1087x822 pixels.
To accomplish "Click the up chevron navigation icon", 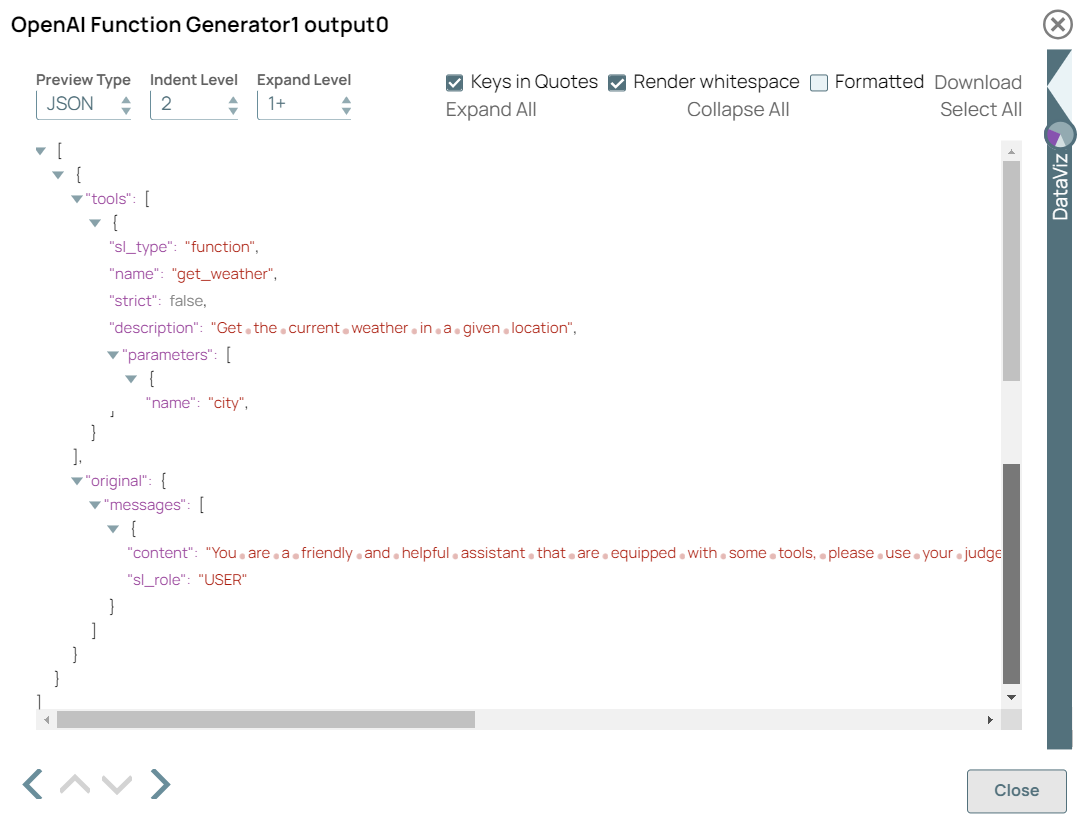I will tap(75, 785).
